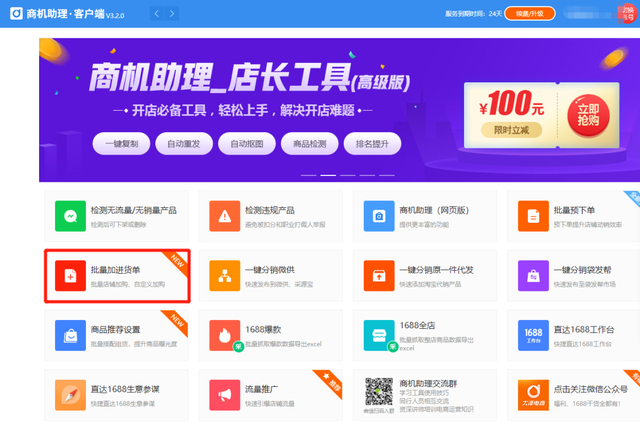Click the 一键分销袋发帮 title text
This screenshot has width=640, height=426.
[582, 270]
